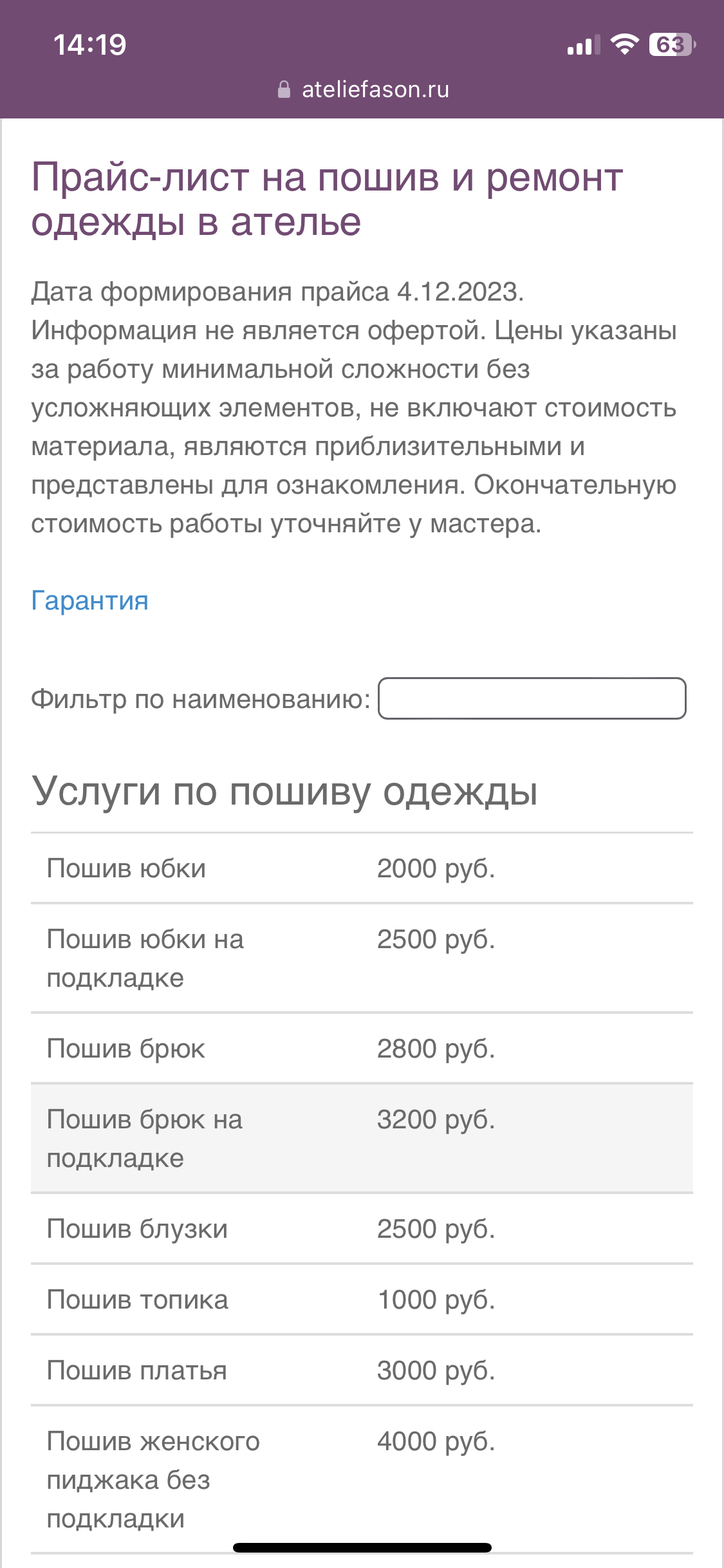Tap the Услуги по пошиву одежды heading
The image size is (724, 1568).
[x=284, y=791]
